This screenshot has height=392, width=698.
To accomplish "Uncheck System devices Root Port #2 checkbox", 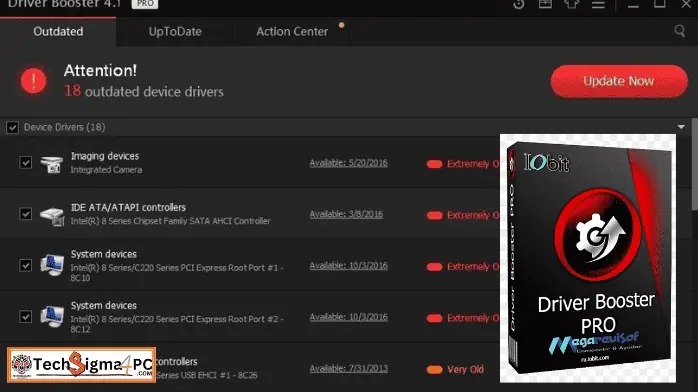I will coord(25,316).
